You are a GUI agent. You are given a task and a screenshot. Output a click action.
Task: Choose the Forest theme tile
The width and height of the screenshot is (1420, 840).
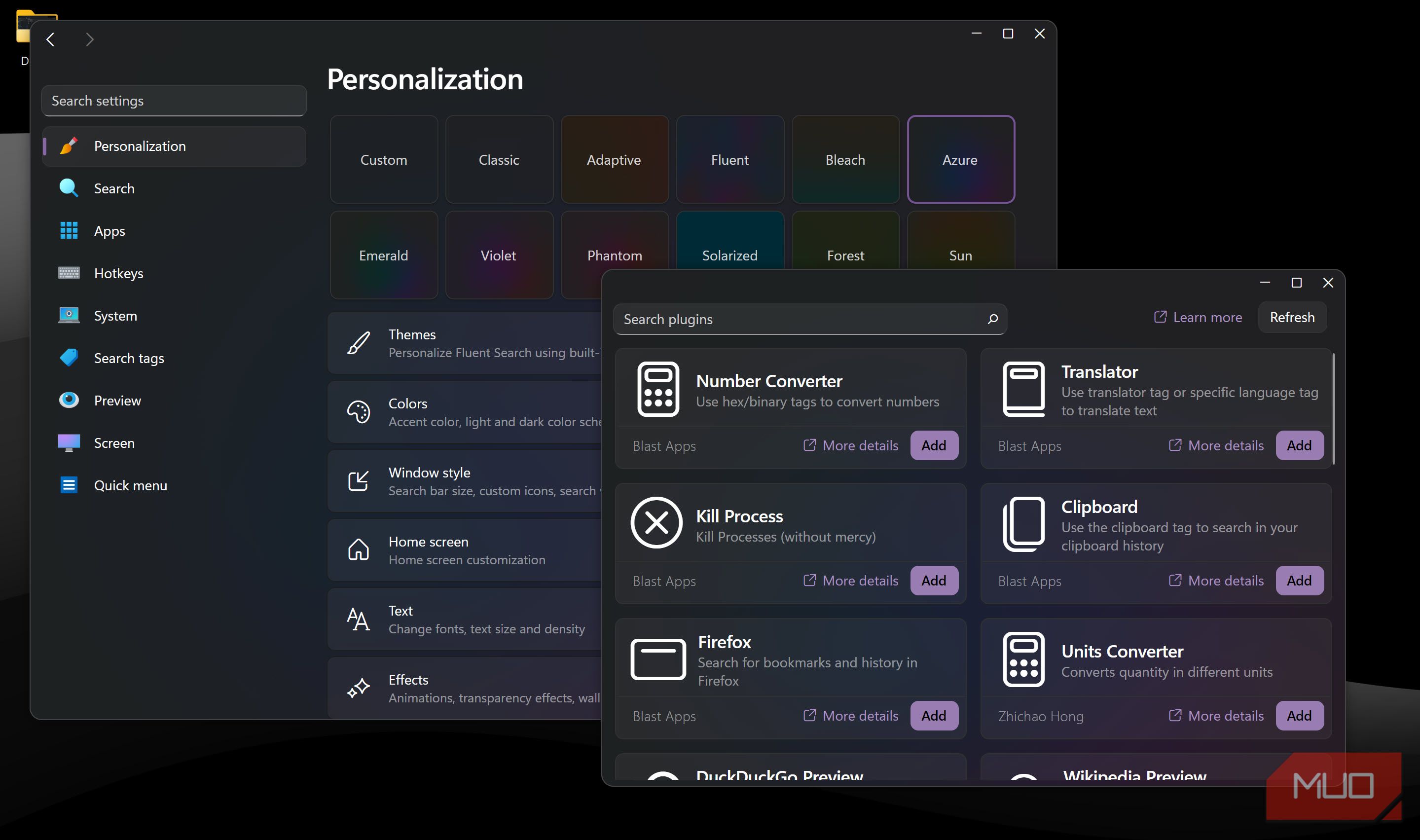845,241
